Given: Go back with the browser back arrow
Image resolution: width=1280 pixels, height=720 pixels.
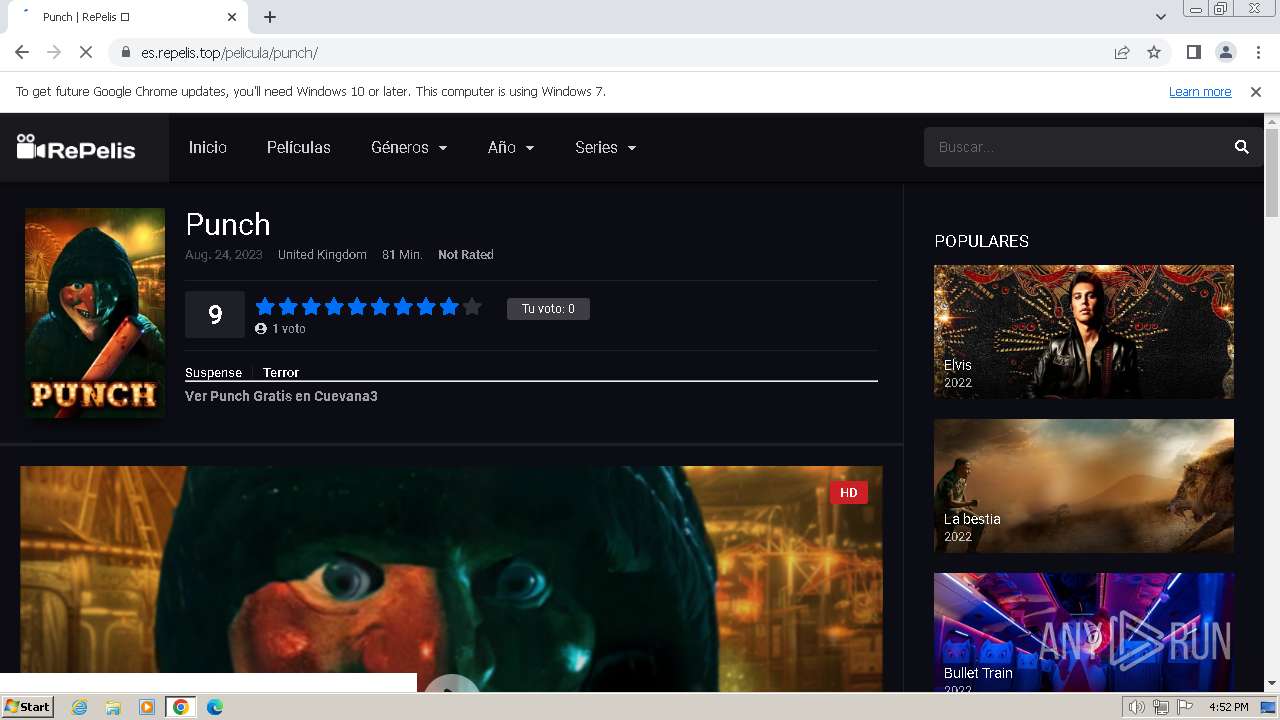Looking at the screenshot, I should tap(22, 52).
